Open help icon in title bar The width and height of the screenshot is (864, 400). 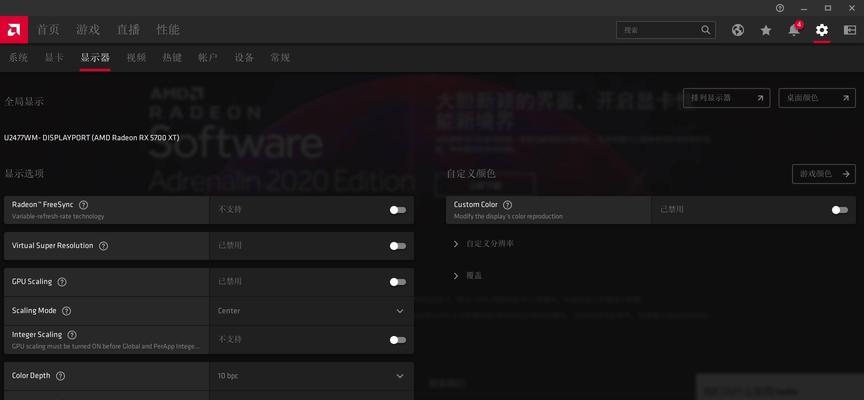point(780,8)
